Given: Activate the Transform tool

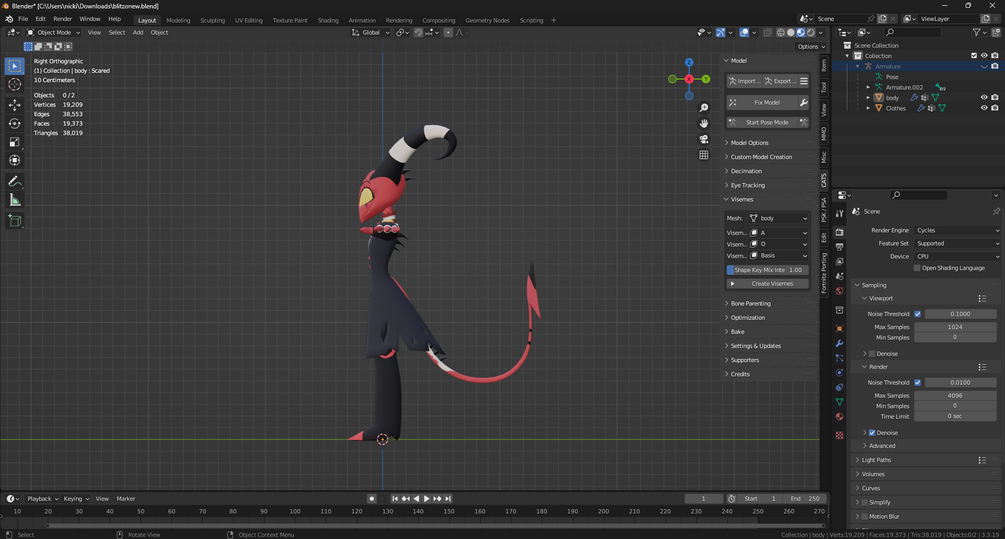Looking at the screenshot, I should [14, 160].
